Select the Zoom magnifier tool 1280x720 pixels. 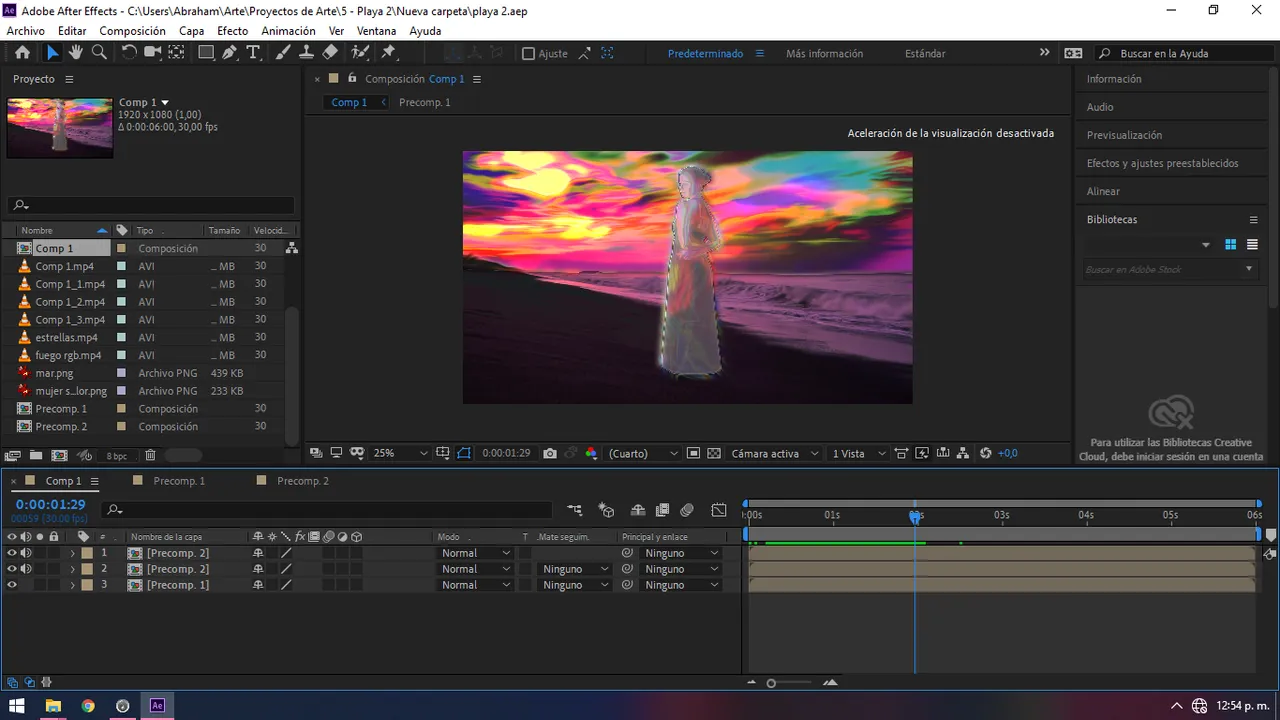(99, 53)
